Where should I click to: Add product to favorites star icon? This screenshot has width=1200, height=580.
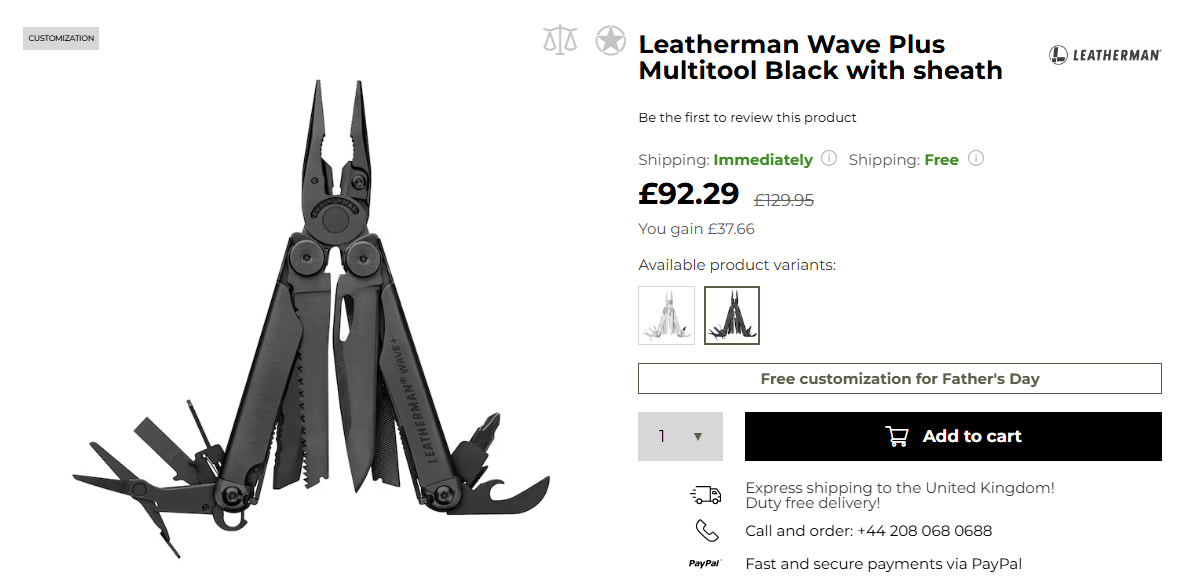[x=610, y=40]
